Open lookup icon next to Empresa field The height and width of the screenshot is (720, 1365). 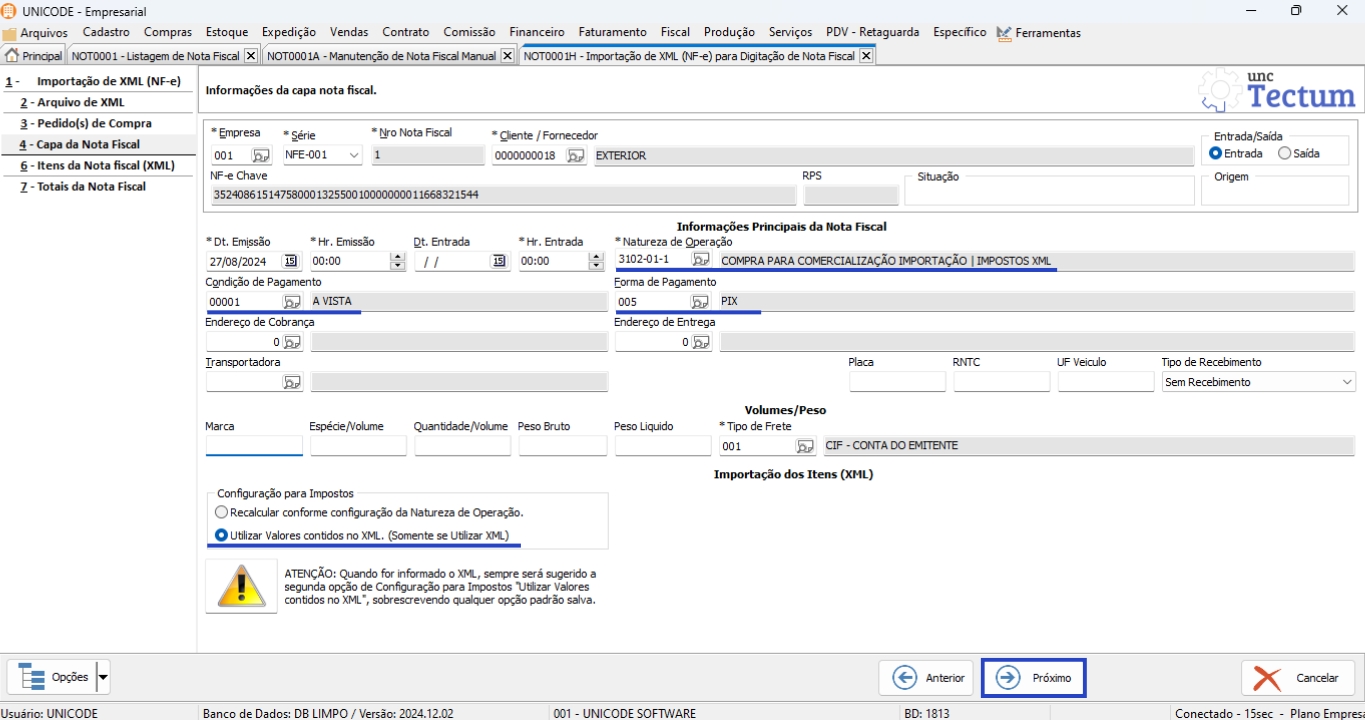tap(261, 156)
